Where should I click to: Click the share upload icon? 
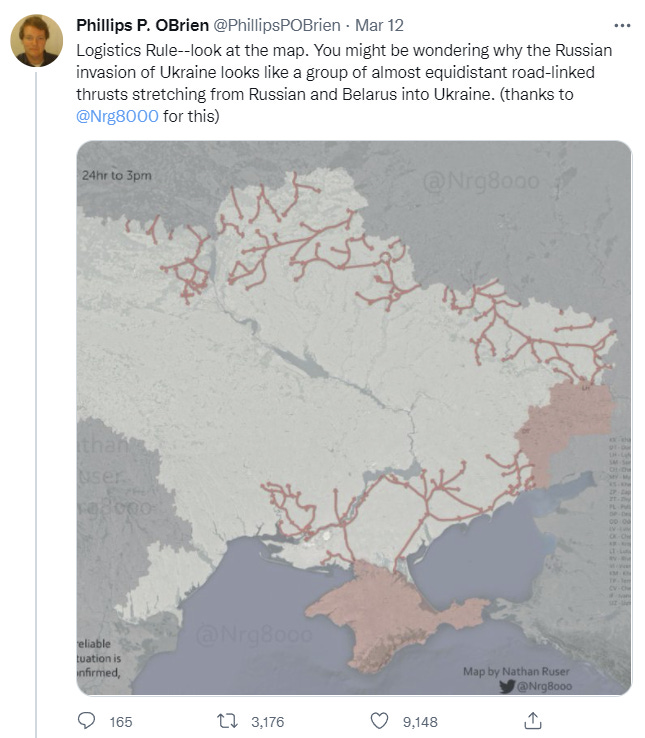[x=533, y=720]
